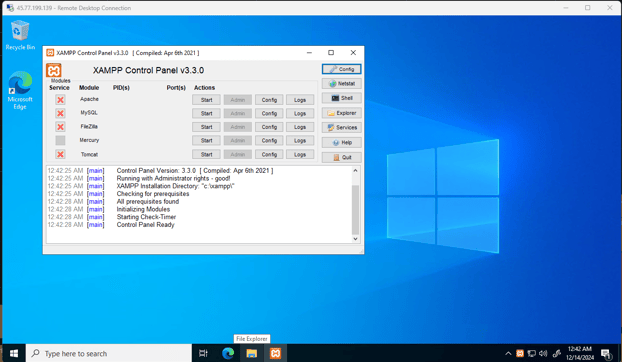Open Netstat globe button
The image size is (622, 362).
[x=342, y=84]
